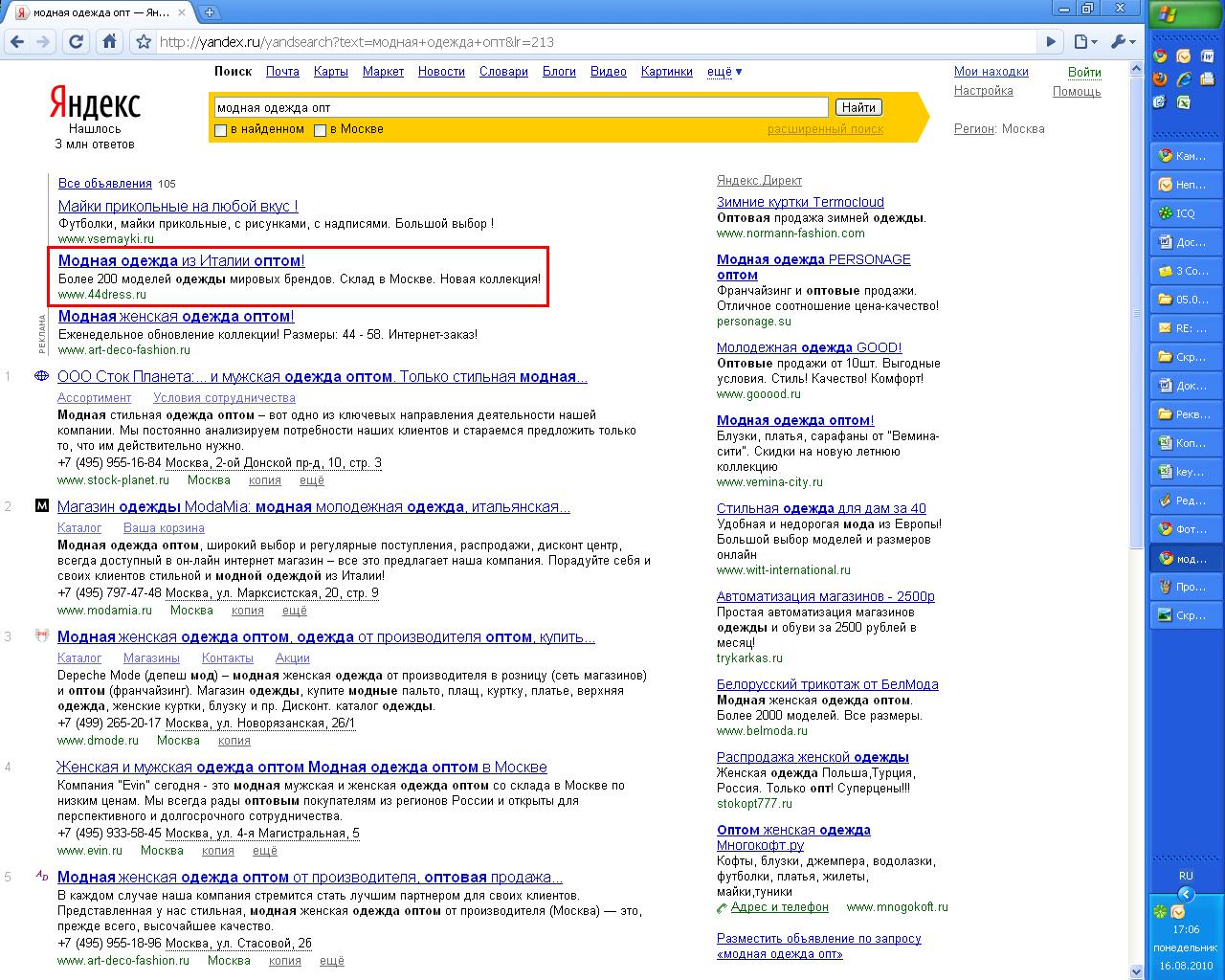Viewport: 1225px width, 980px height.
Task: Enable 'в найденном' checkbox
Action: pos(221,130)
